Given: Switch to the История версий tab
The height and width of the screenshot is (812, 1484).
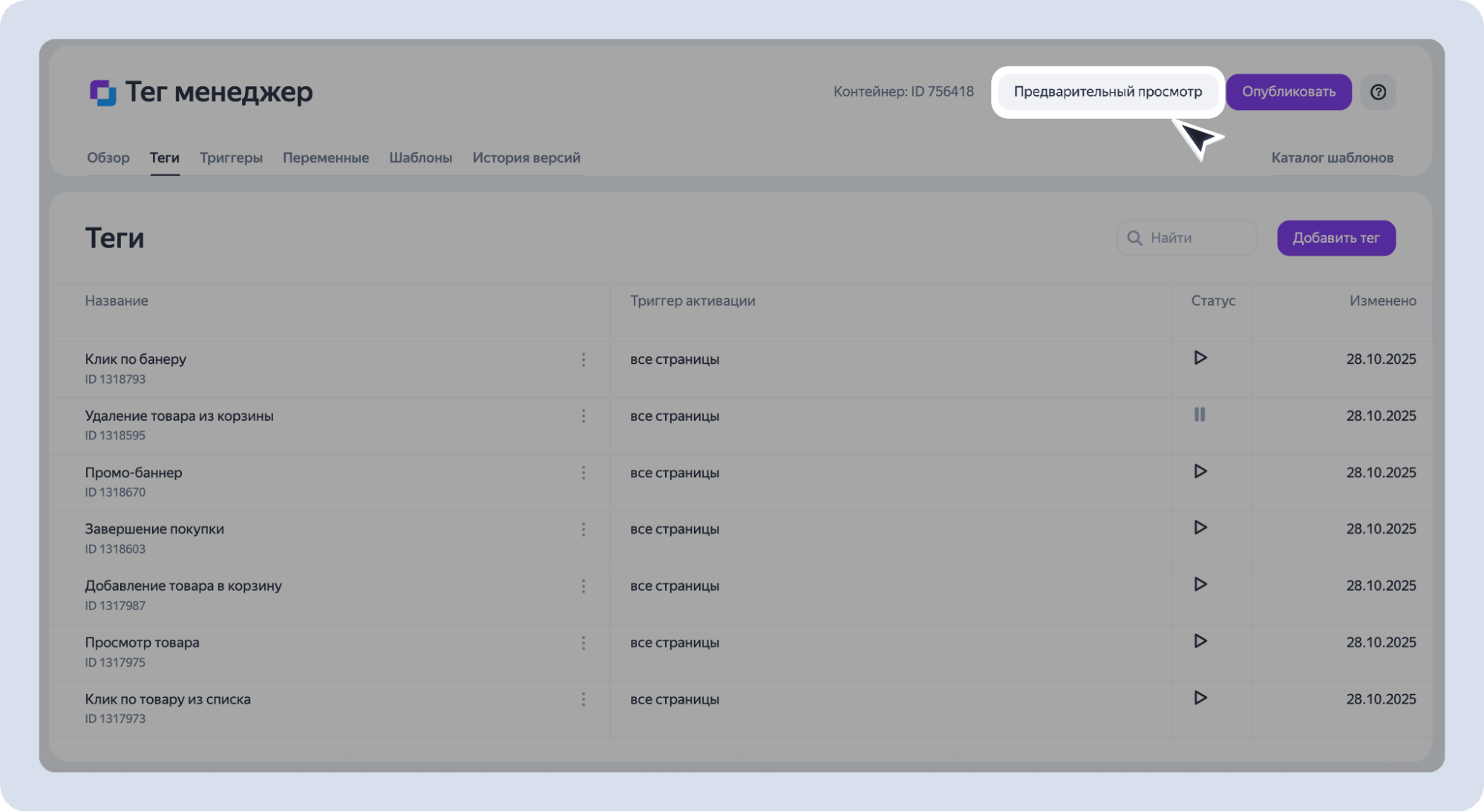Looking at the screenshot, I should tap(526, 157).
